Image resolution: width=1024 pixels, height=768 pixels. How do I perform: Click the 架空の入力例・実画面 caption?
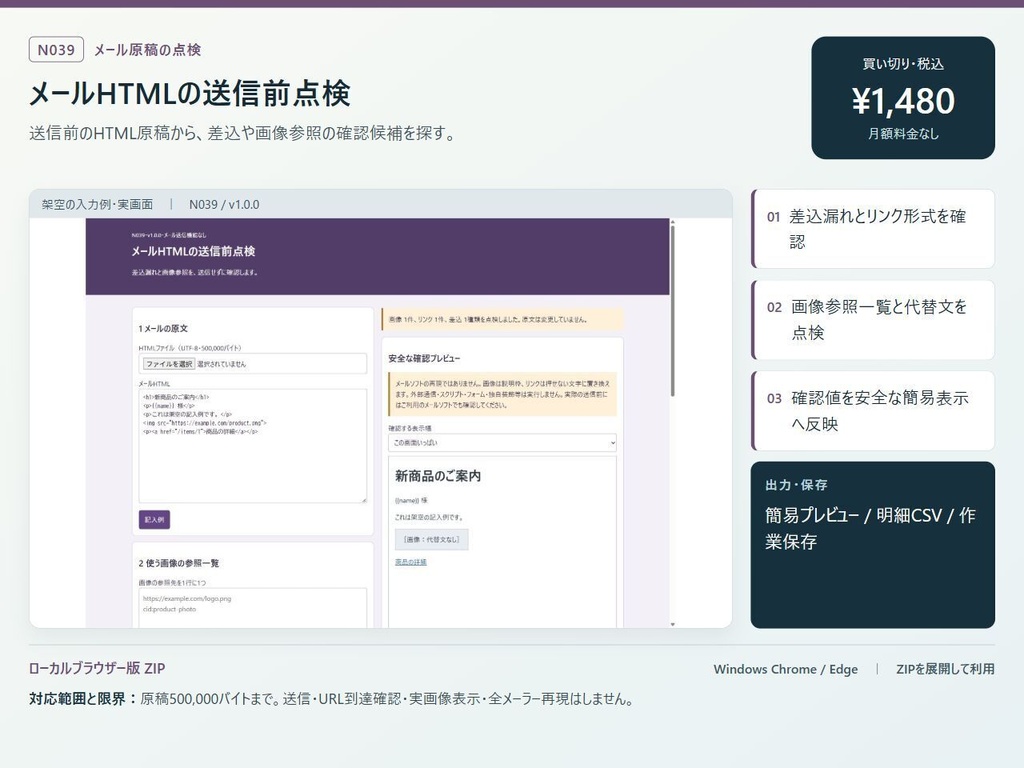pos(97,204)
